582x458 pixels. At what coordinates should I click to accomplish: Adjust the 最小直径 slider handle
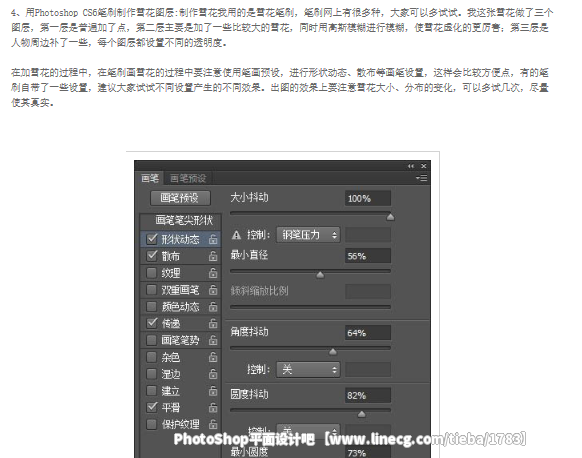pos(320,275)
